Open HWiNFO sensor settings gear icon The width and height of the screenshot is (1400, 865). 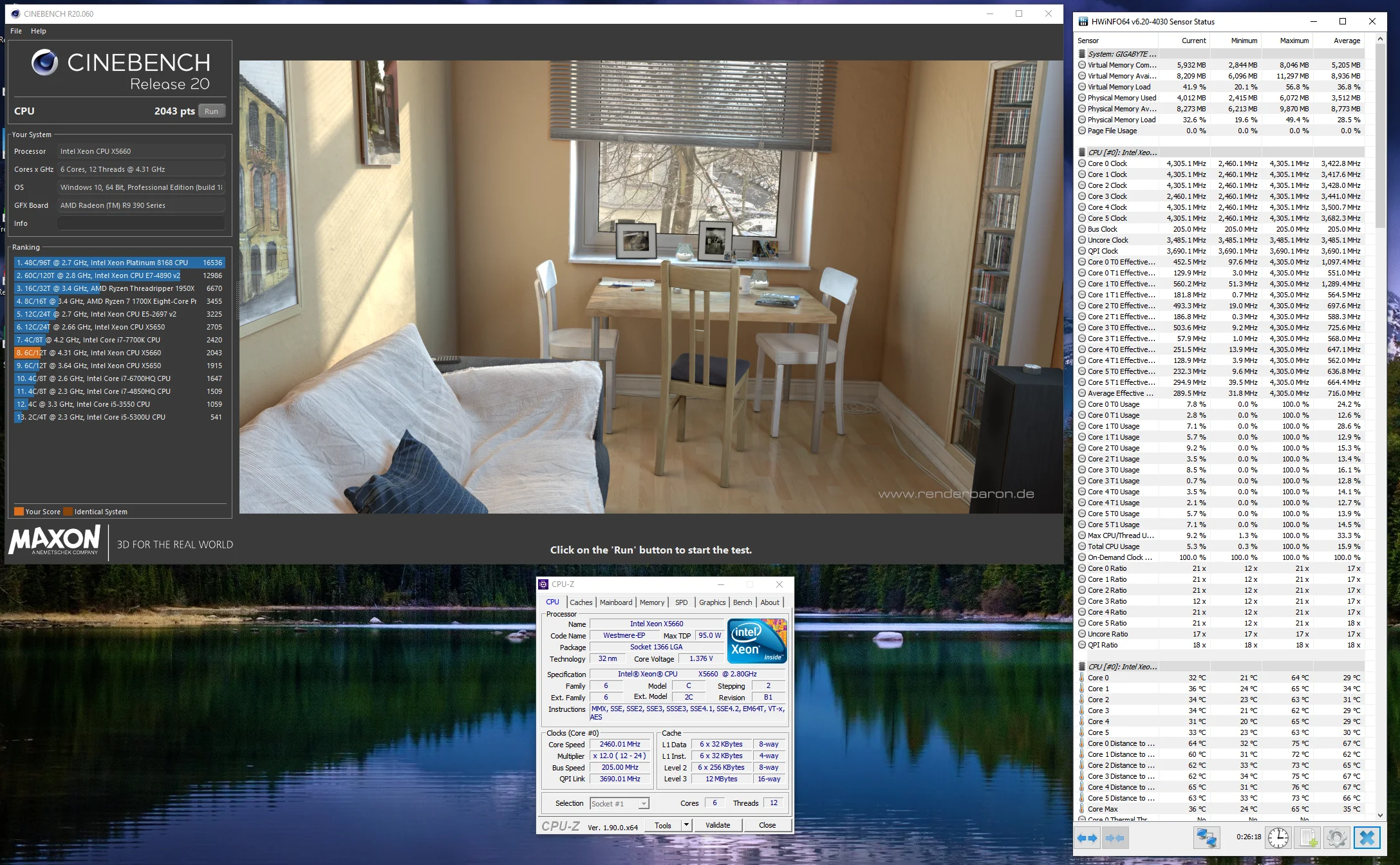pyautogui.click(x=1337, y=838)
